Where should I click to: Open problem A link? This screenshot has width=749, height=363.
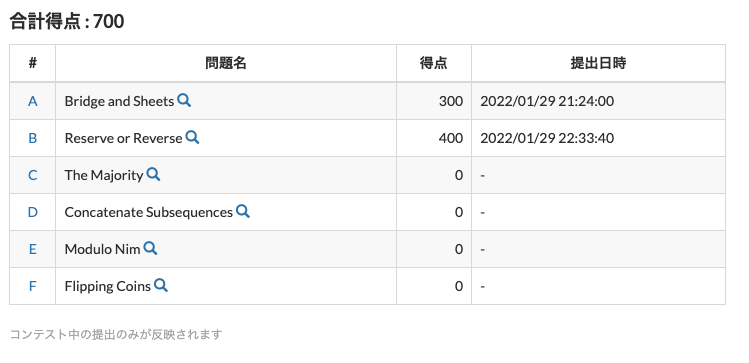tap(32, 101)
